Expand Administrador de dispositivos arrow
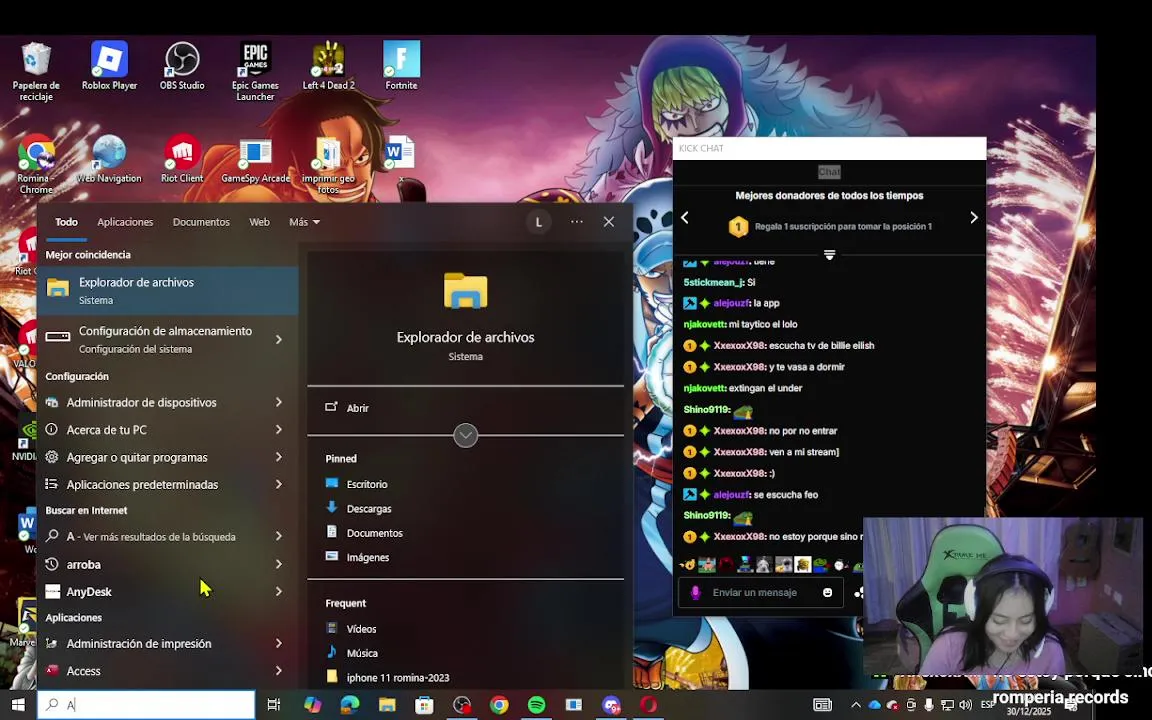This screenshot has height=720, width=1152. pos(279,402)
